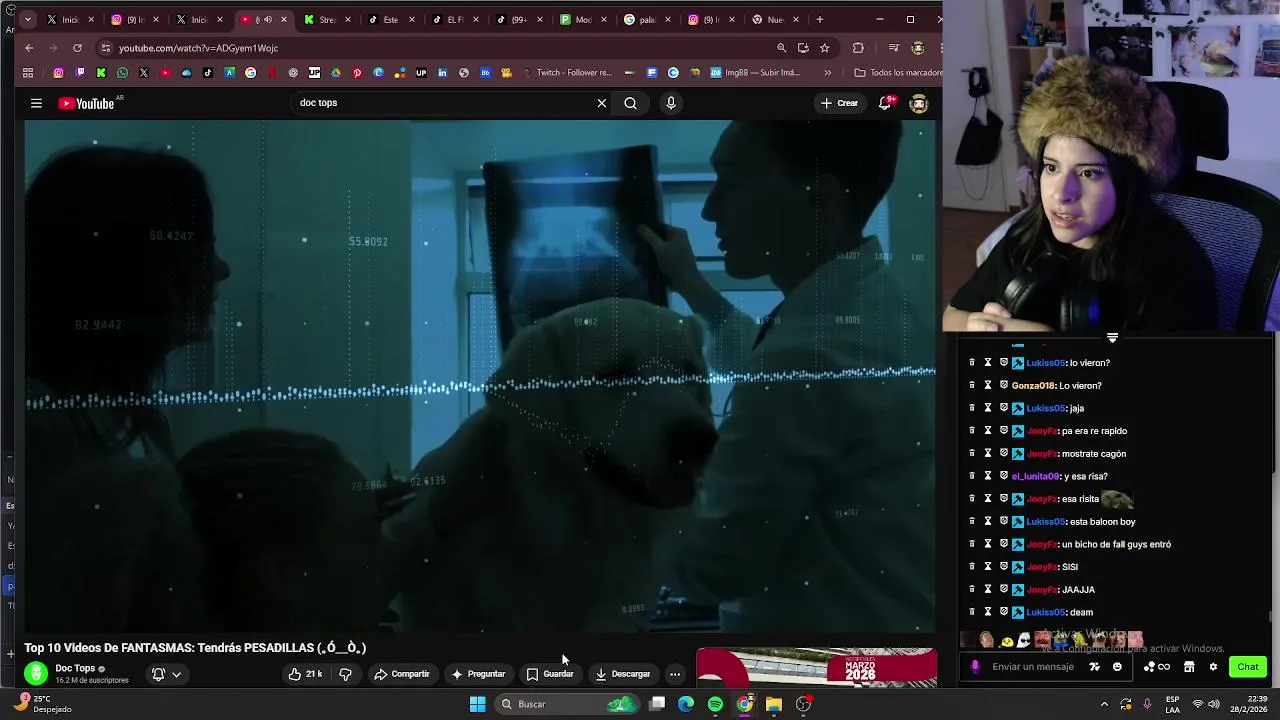Click the green Chat button

[x=1248, y=667]
